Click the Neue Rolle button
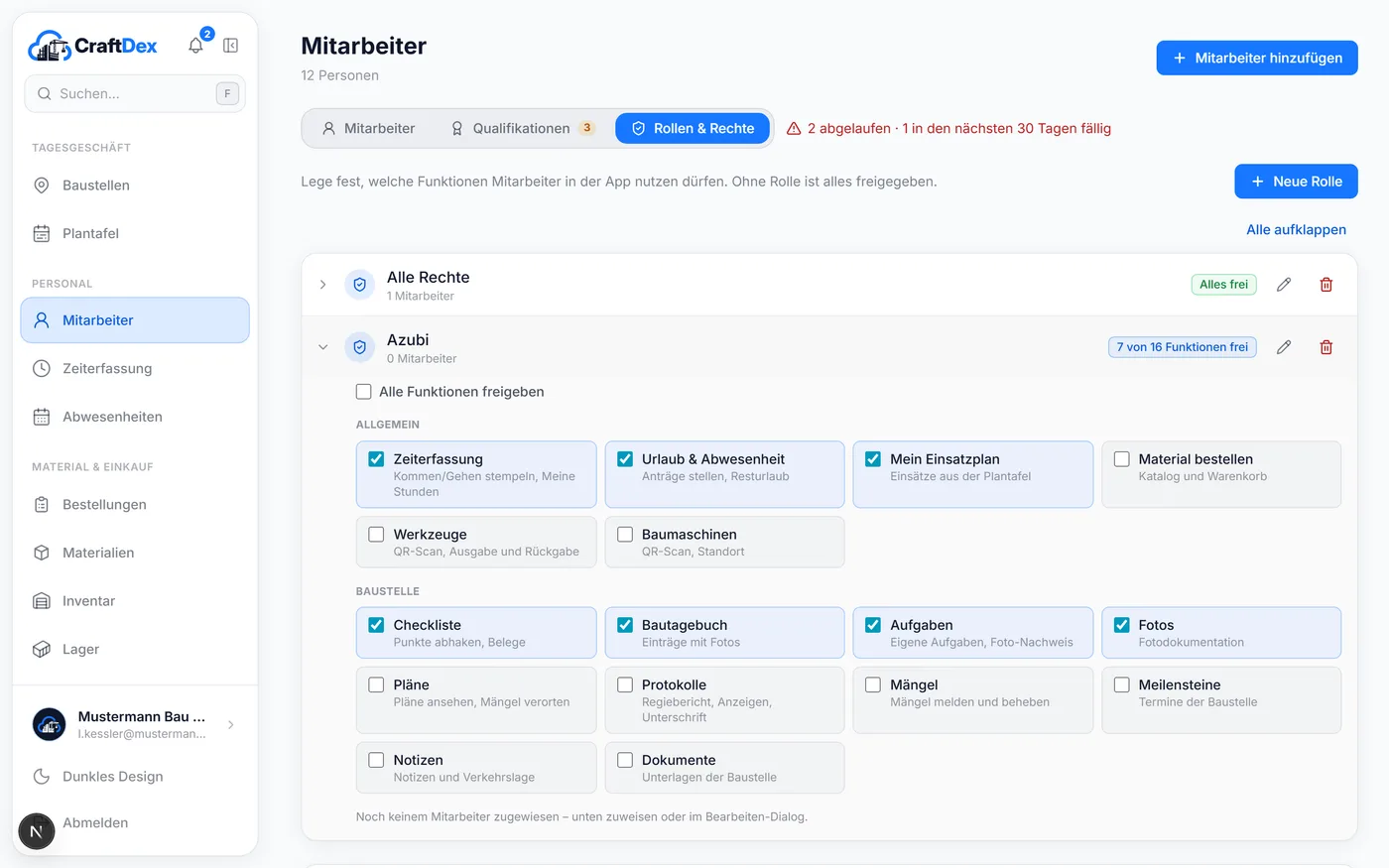The width and height of the screenshot is (1389, 868). [1296, 182]
